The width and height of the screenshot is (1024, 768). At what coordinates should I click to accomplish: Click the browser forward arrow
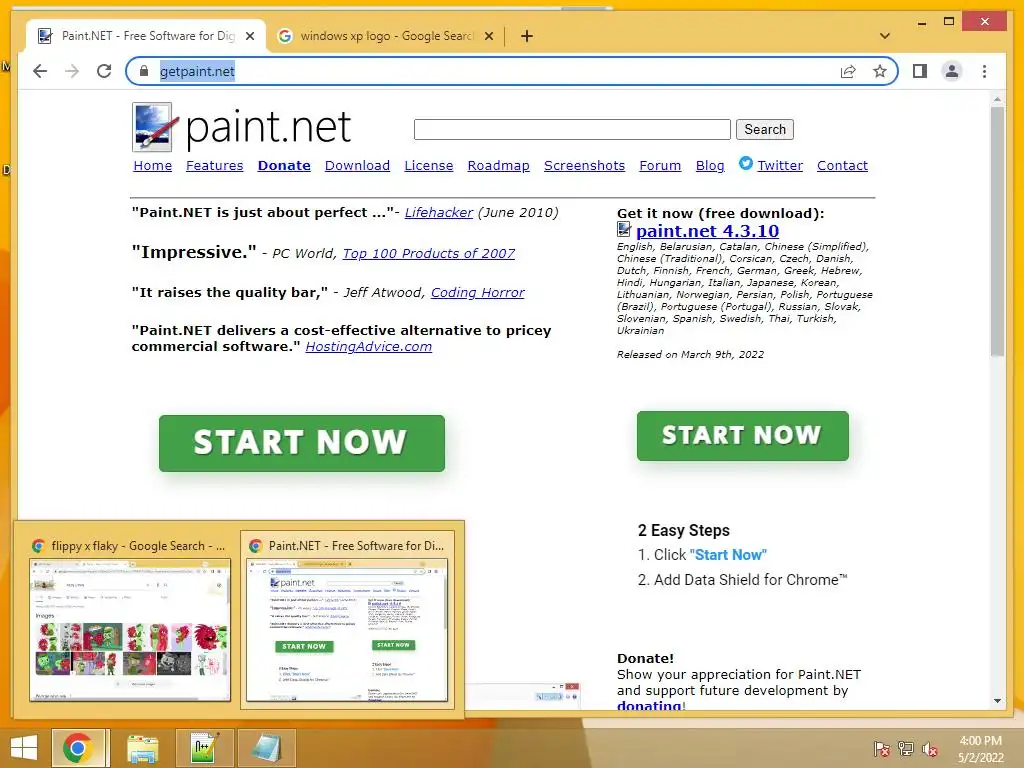pos(72,71)
